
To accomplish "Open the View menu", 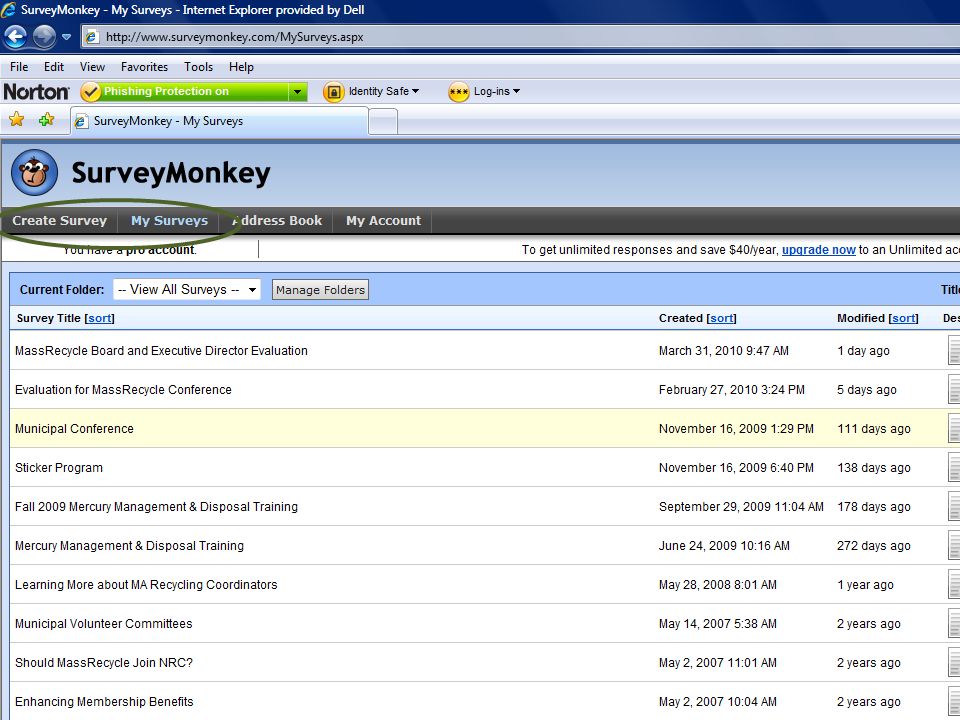I will pos(92,67).
